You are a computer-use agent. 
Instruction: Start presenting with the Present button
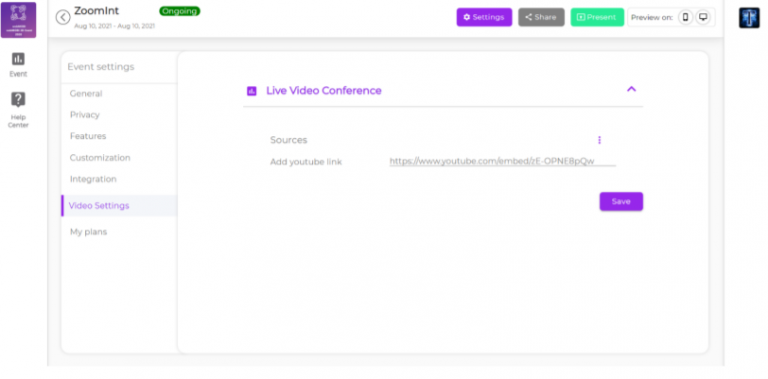point(597,17)
